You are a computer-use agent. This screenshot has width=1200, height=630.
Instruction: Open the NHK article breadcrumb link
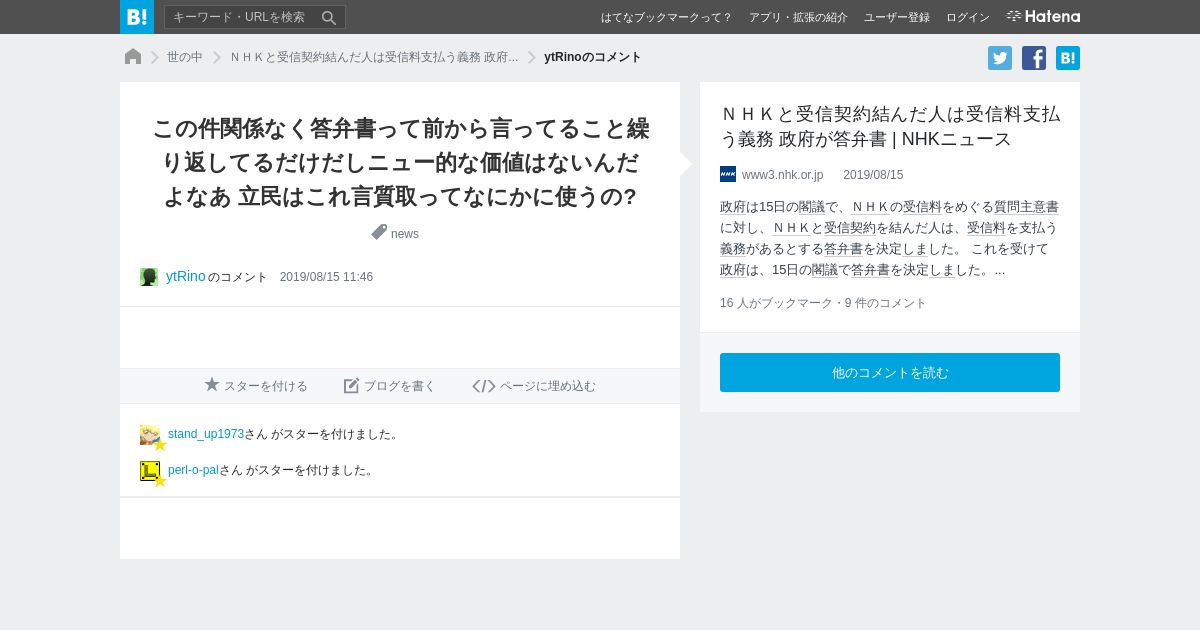[x=373, y=57]
